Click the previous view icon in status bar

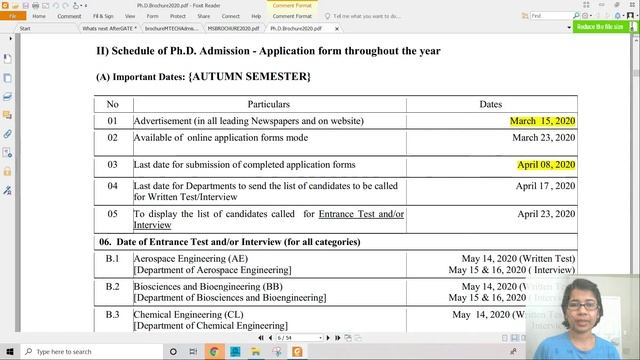(348, 338)
